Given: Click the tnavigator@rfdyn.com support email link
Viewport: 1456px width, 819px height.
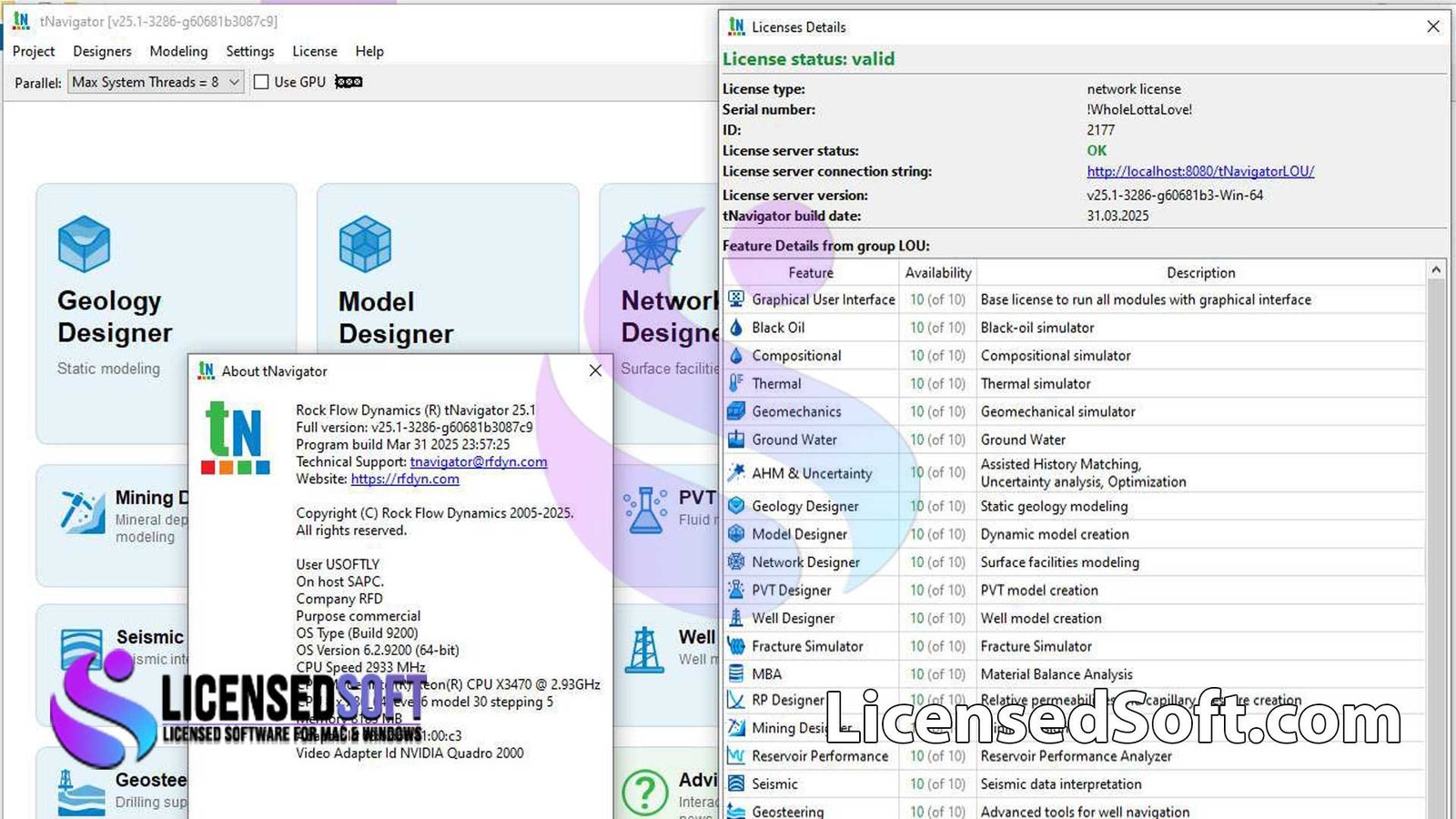Looking at the screenshot, I should 479,461.
